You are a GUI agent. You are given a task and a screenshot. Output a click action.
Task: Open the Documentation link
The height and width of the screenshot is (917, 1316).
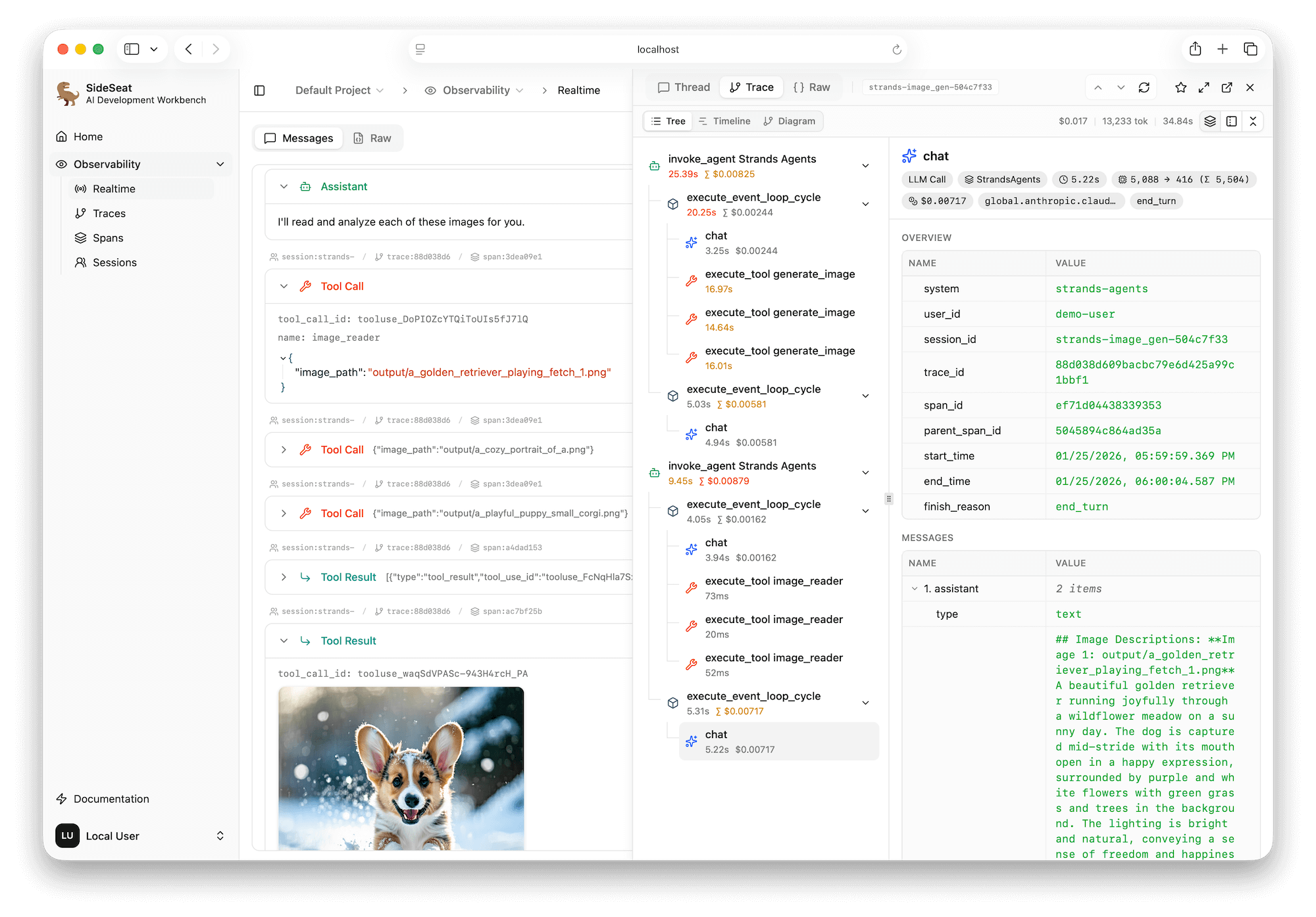(x=111, y=799)
